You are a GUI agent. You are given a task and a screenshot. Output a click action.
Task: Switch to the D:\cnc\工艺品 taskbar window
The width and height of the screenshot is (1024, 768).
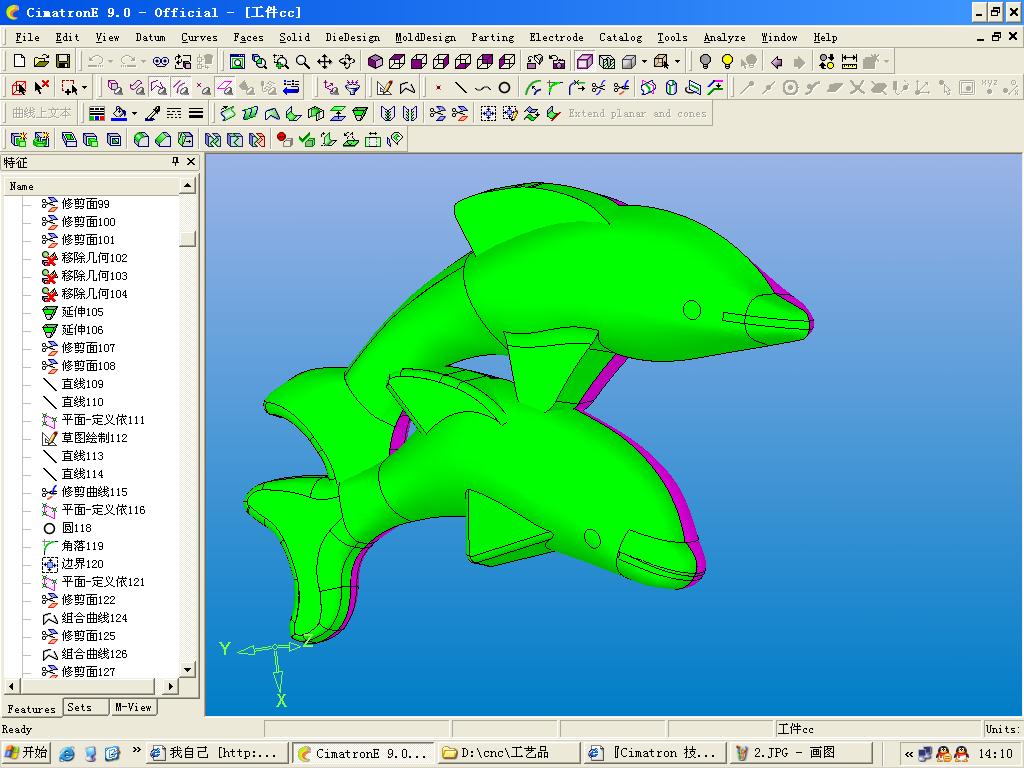click(x=508, y=753)
